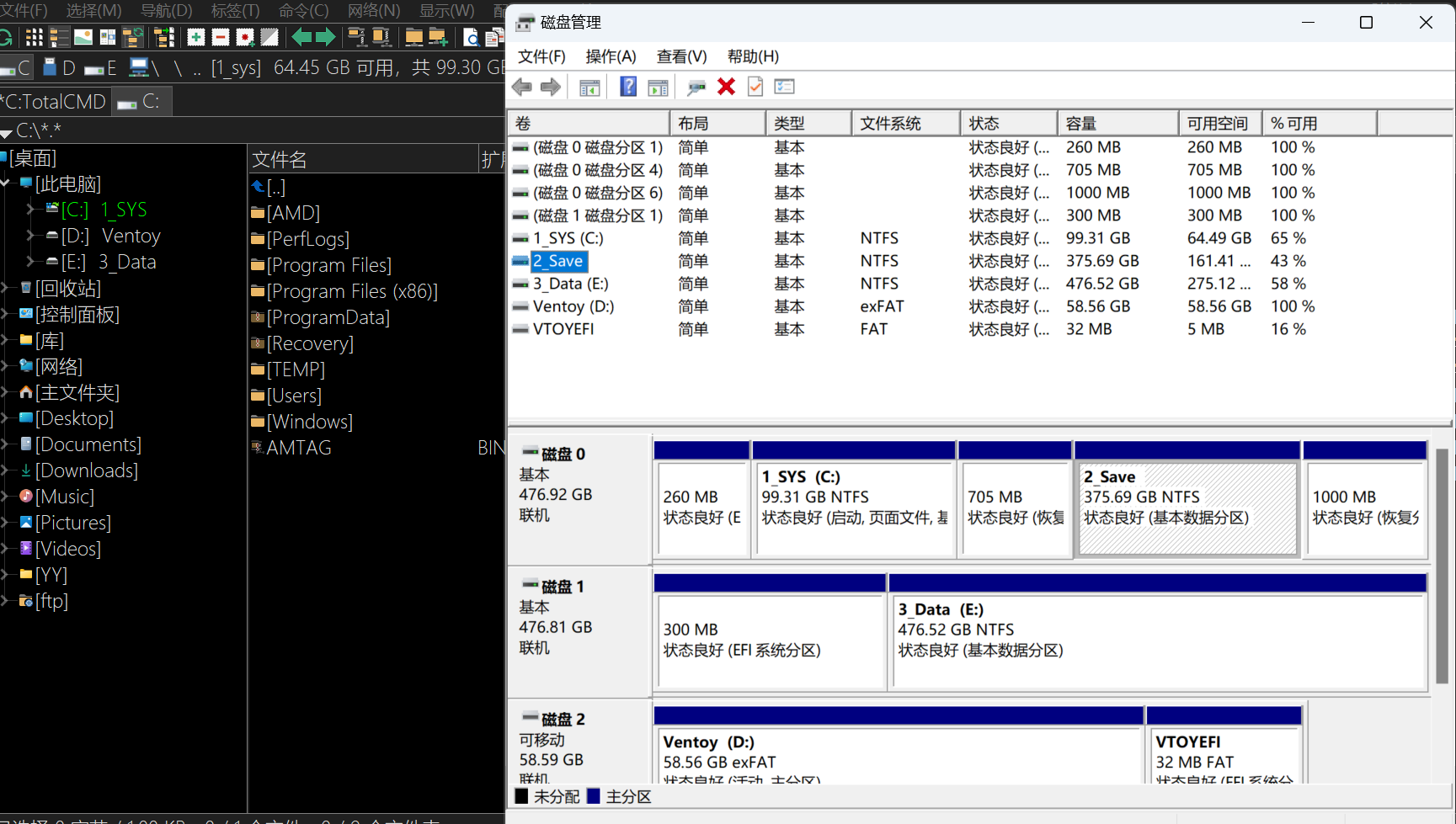Sort by the 可用空间 column header
Viewport: 1456px width, 824px height.
[x=1220, y=124]
